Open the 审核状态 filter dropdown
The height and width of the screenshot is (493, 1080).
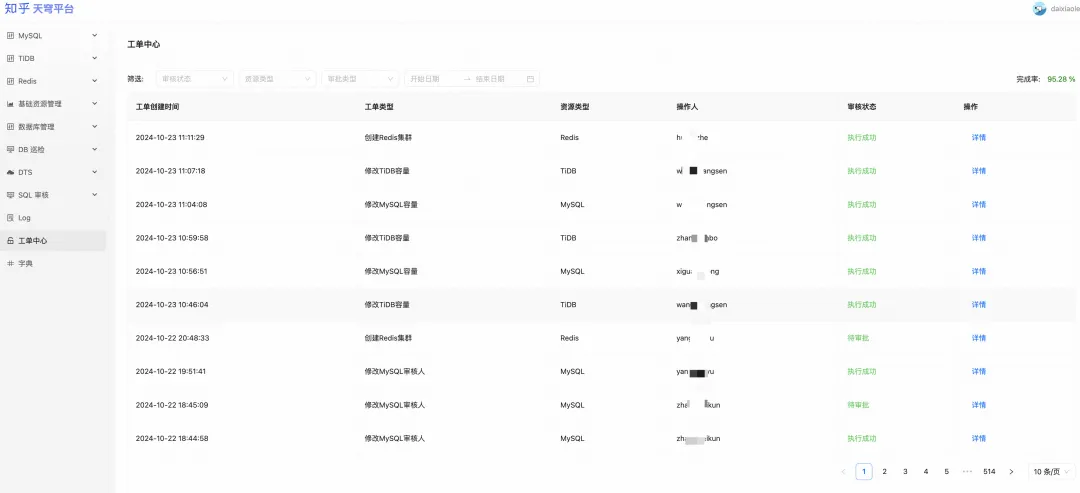pos(195,79)
